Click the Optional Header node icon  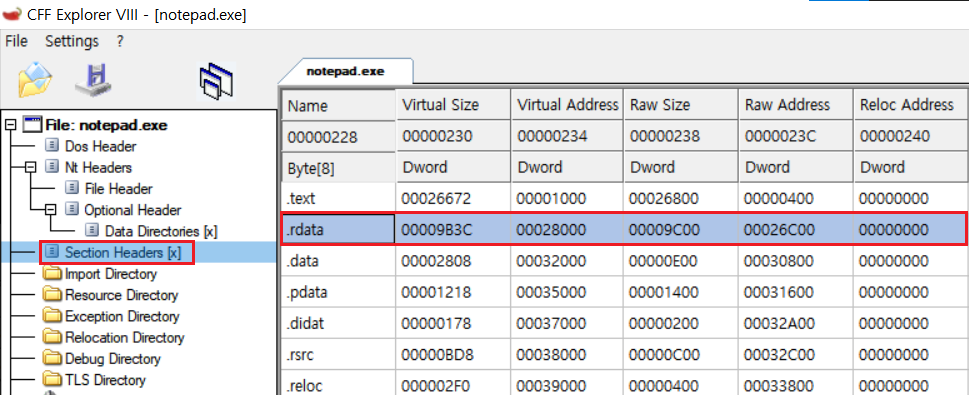click(x=73, y=210)
